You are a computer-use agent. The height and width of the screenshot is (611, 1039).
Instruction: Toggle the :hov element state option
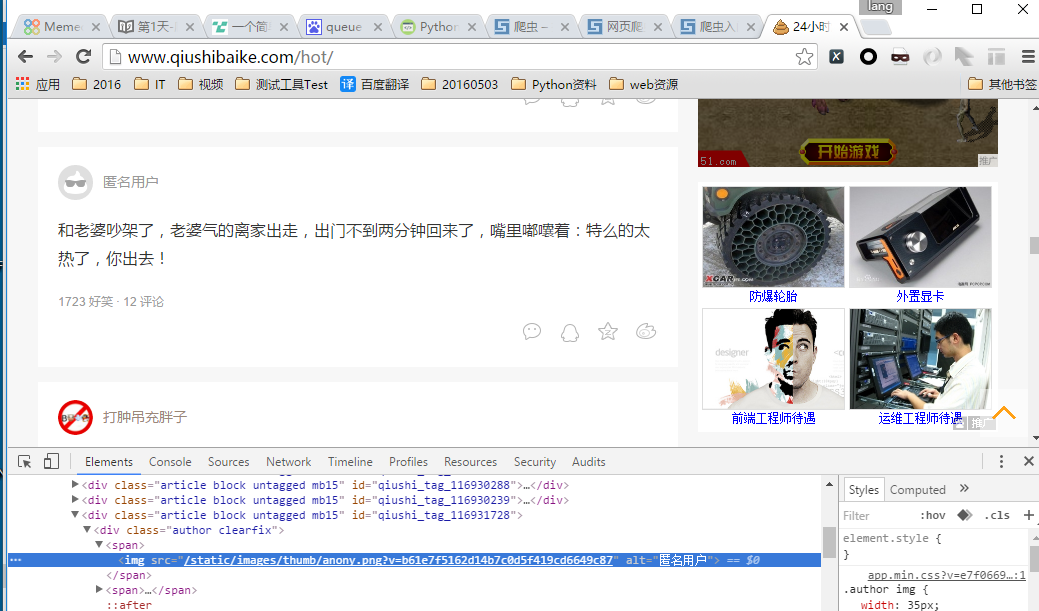(932, 516)
